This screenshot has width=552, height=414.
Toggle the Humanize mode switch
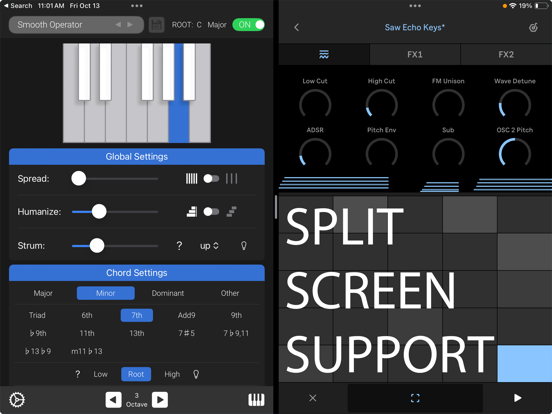click(211, 212)
